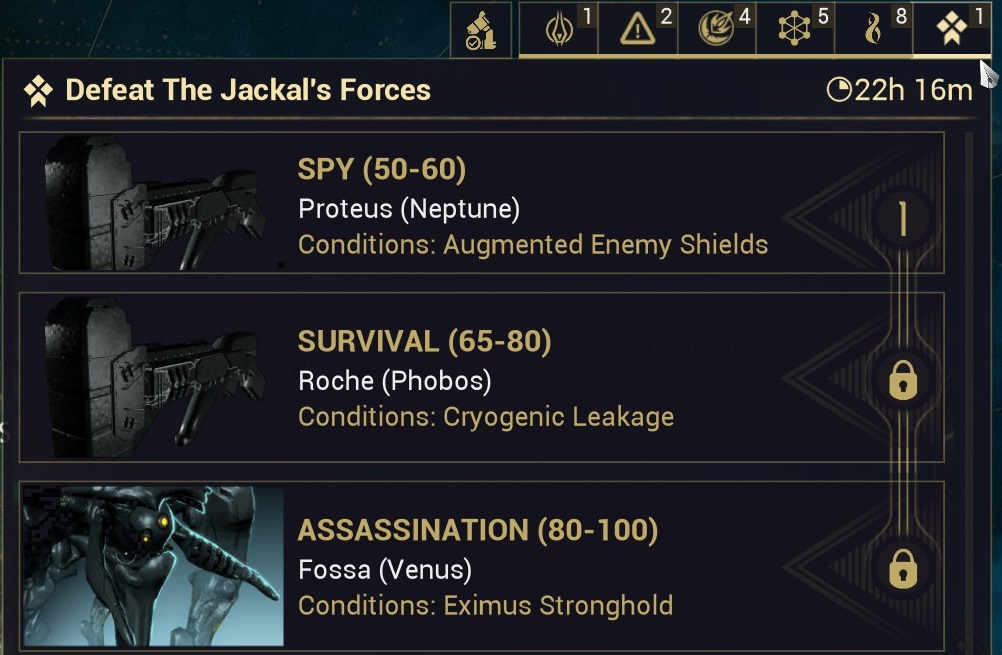Click the padlock on the Survival mission
Image resolution: width=1002 pixels, height=655 pixels.
pos(902,380)
